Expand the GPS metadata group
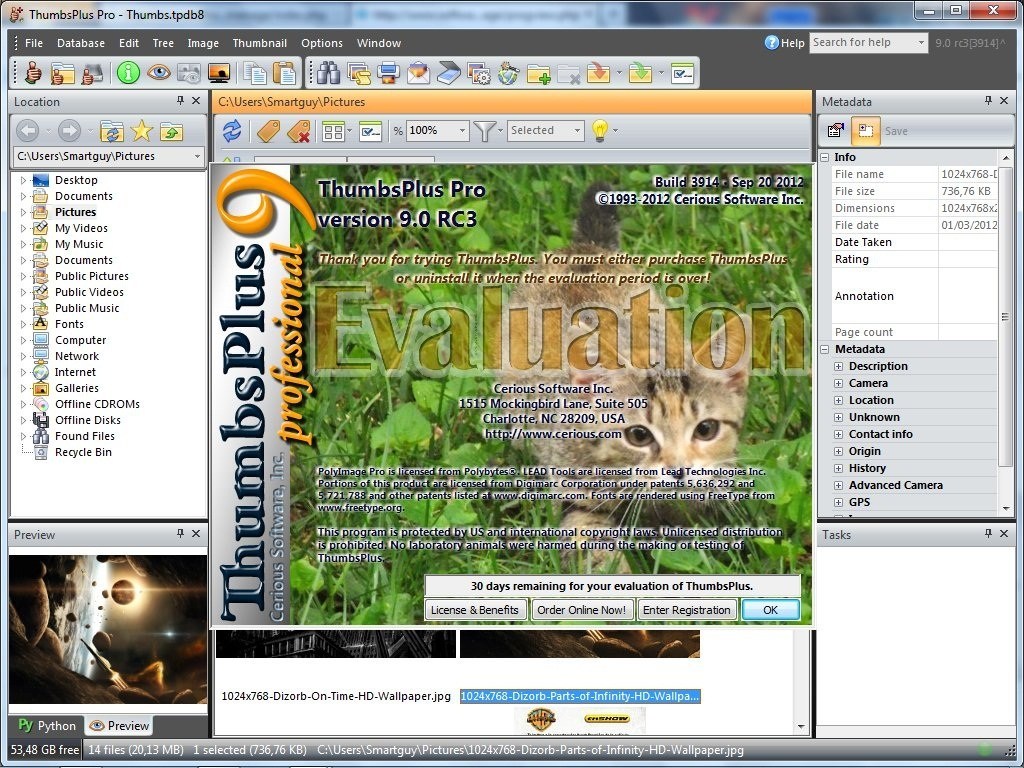 click(x=839, y=502)
